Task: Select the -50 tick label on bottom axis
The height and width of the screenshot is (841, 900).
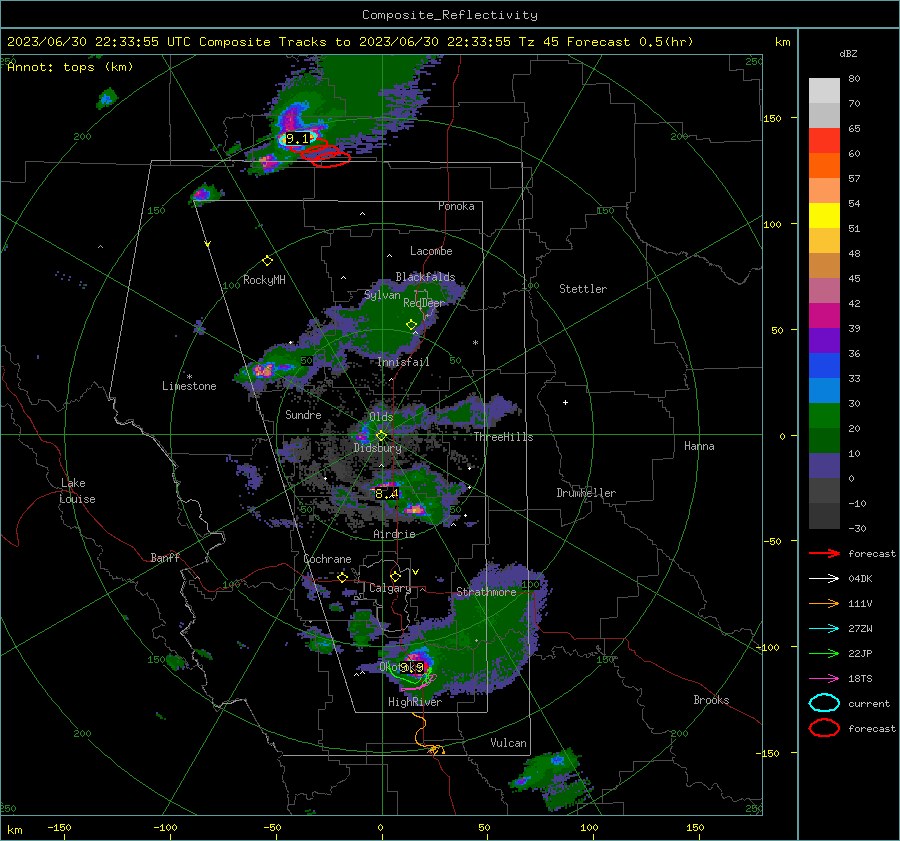Action: click(x=272, y=827)
